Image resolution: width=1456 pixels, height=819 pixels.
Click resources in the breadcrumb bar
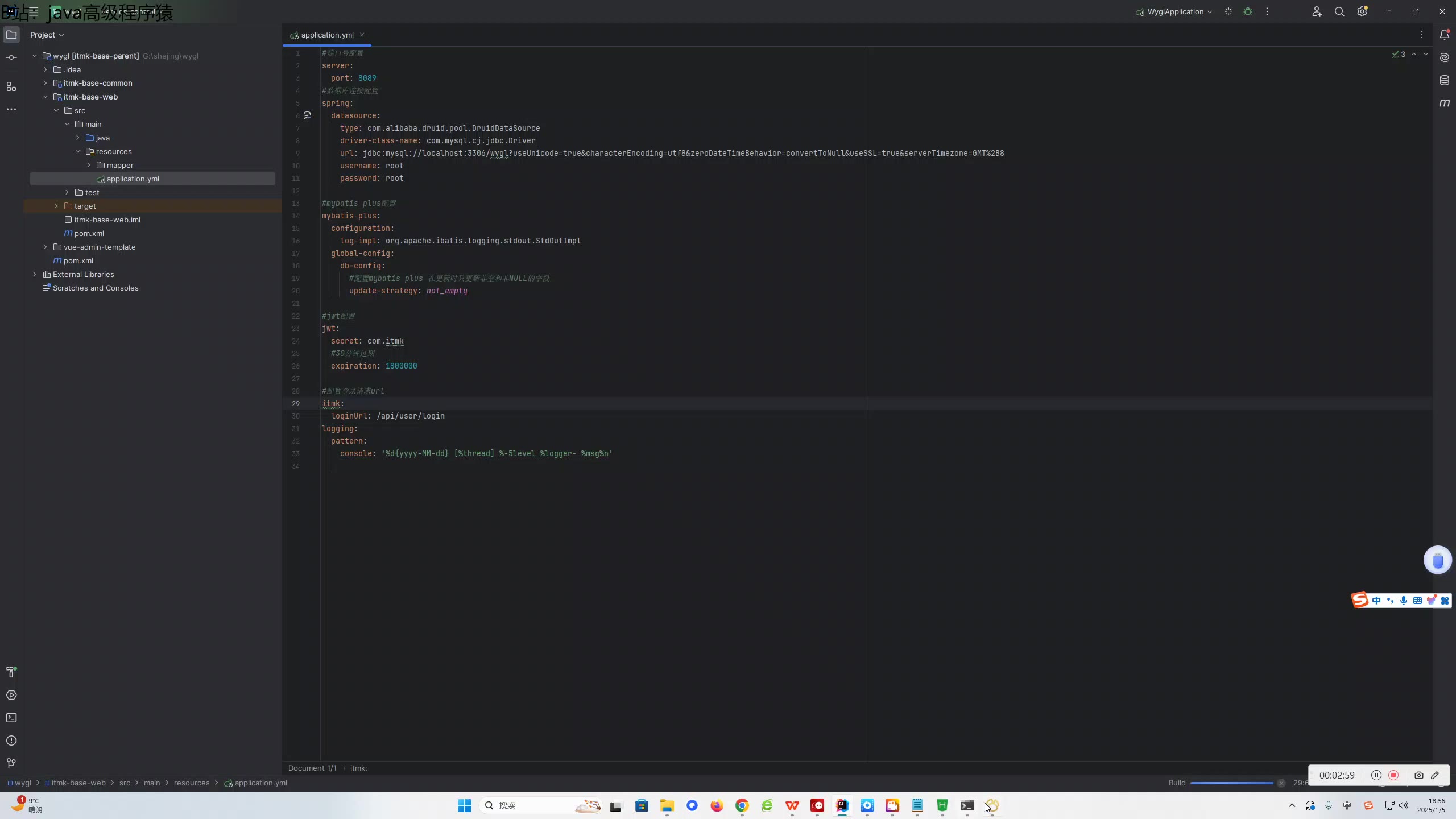[191, 783]
